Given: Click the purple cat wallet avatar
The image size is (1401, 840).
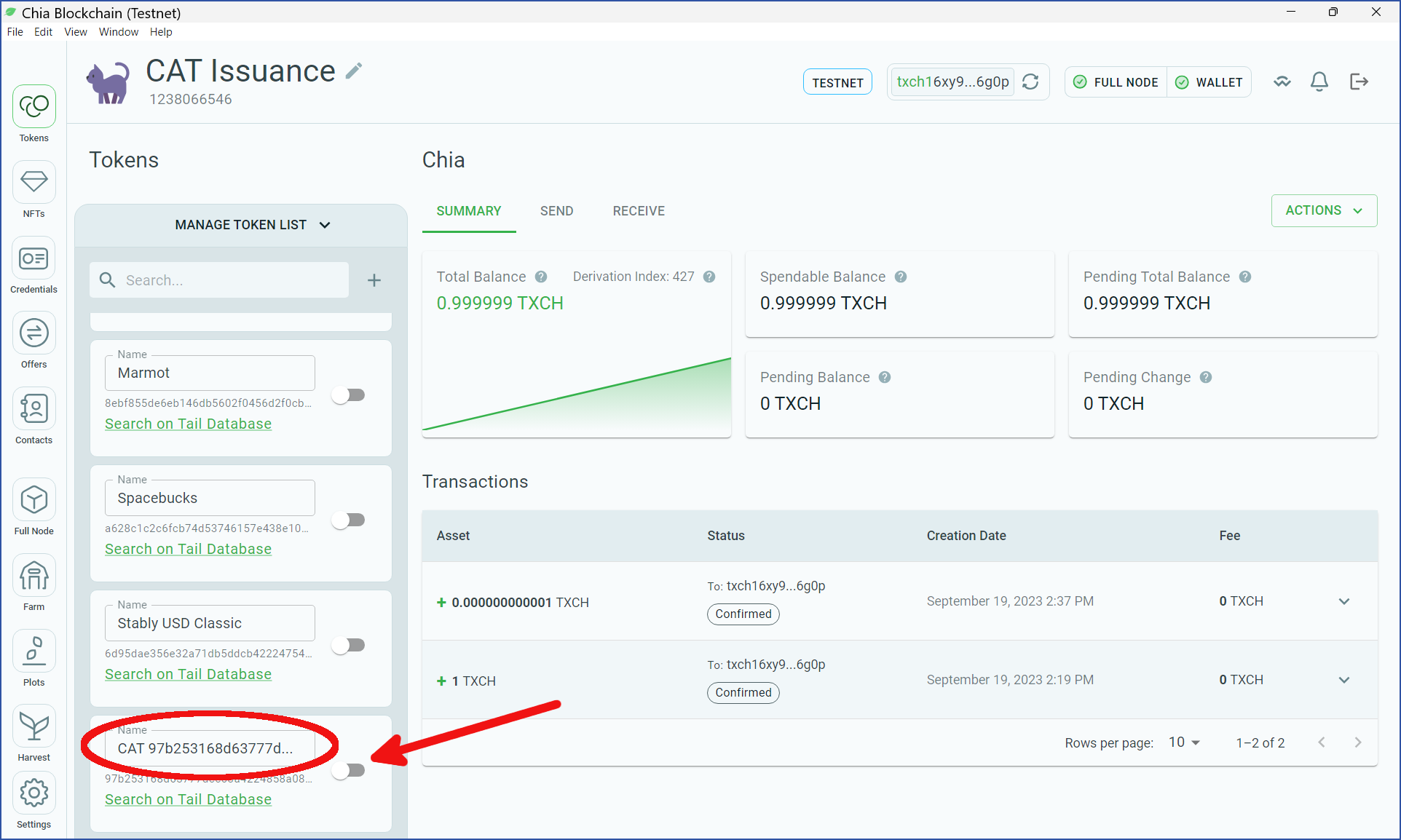Looking at the screenshot, I should tap(108, 82).
